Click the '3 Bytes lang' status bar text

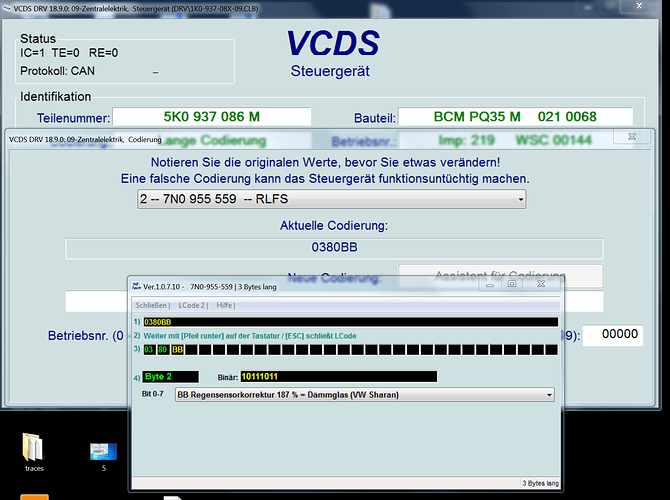[x=540, y=483]
